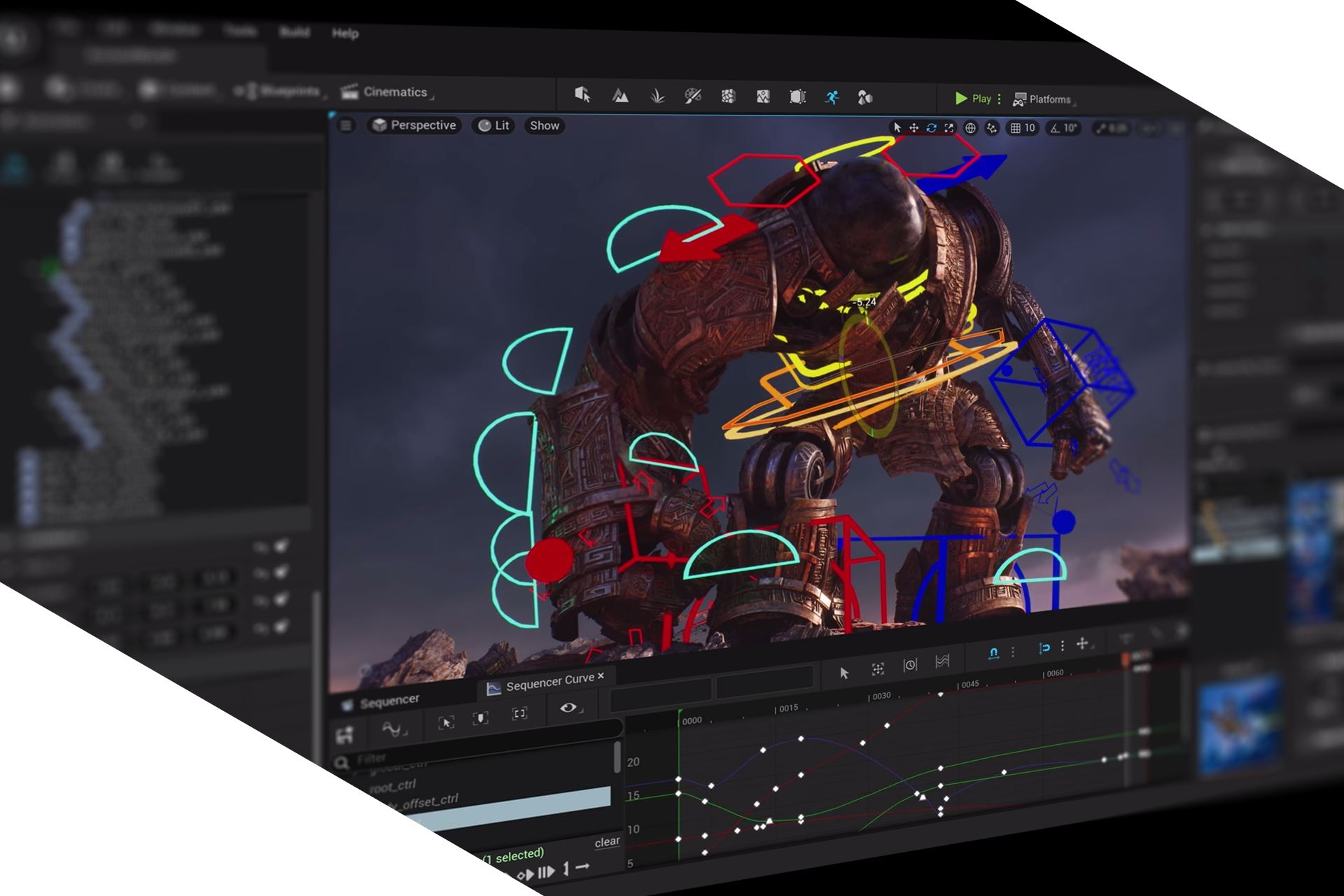Toggle curve time snapping magnet

point(993,654)
